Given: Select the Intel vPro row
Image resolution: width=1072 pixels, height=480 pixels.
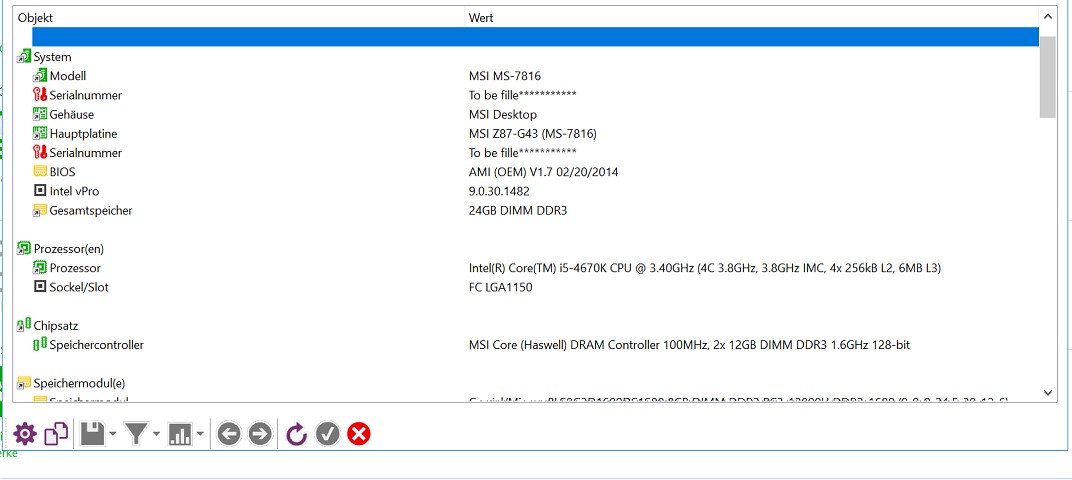Looking at the screenshot, I should pyautogui.click(x=526, y=191).
